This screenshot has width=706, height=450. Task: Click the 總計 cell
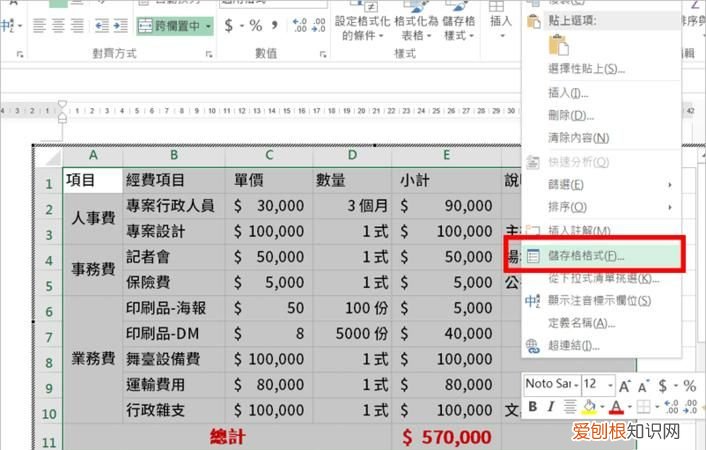click(x=227, y=437)
